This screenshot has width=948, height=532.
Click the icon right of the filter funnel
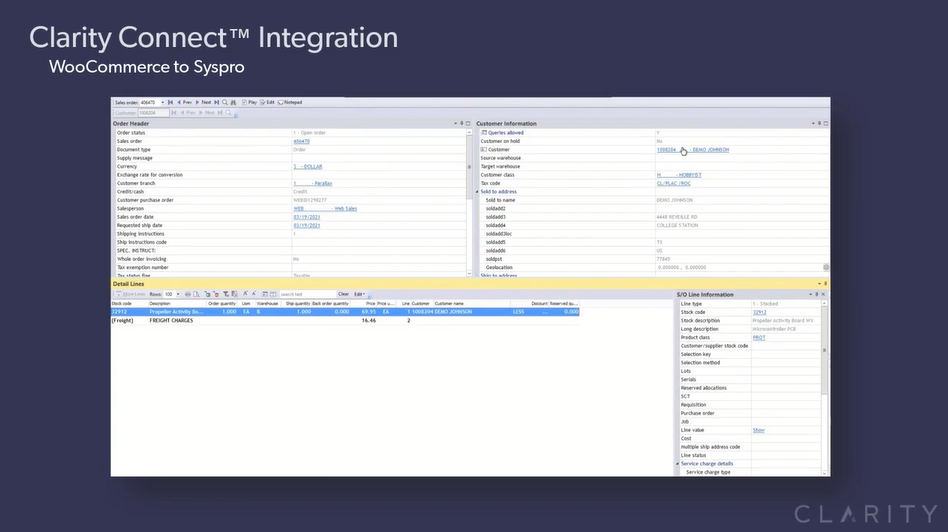(235, 294)
